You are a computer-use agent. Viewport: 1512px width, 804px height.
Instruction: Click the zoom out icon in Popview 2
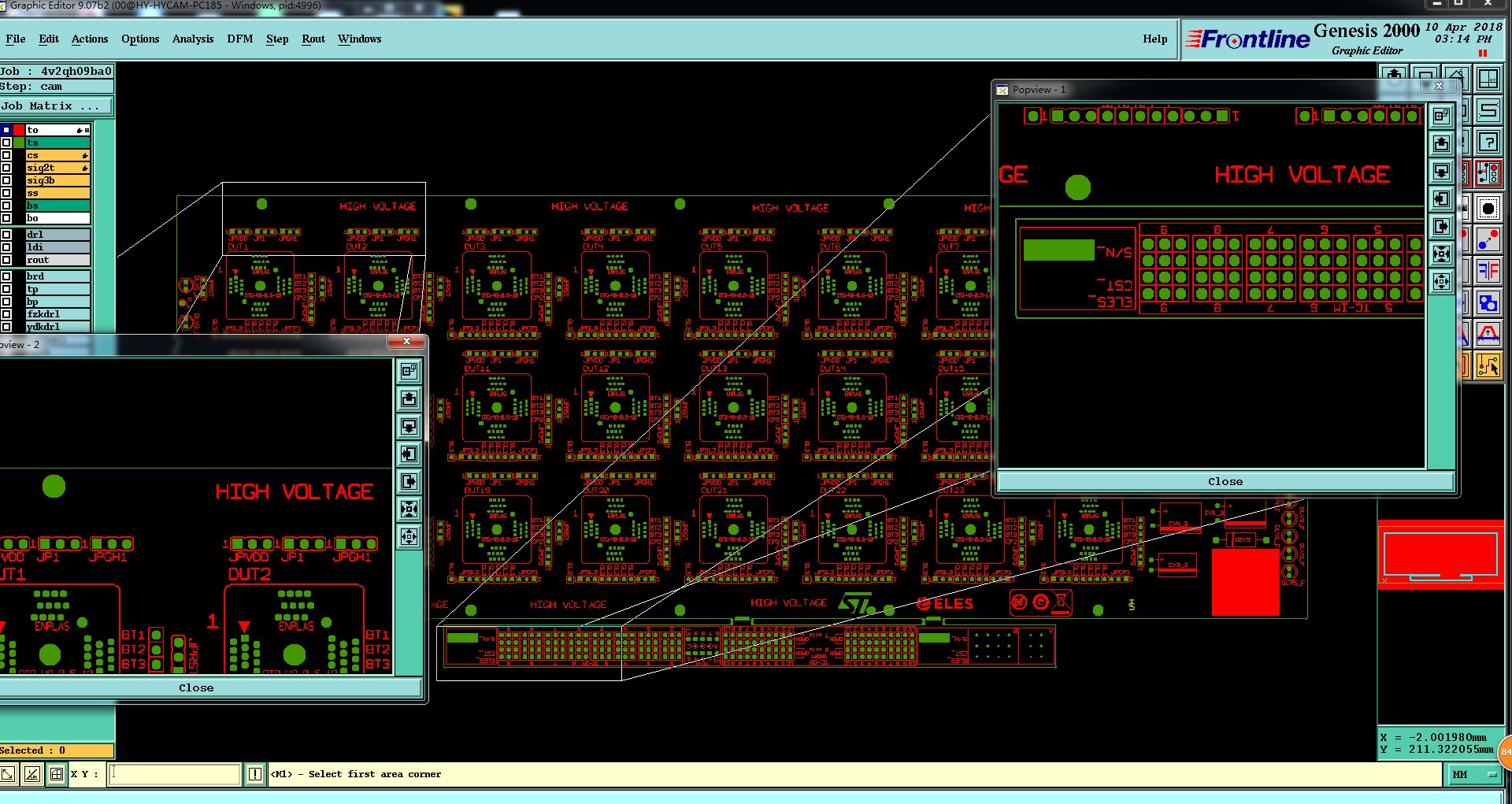[409, 536]
